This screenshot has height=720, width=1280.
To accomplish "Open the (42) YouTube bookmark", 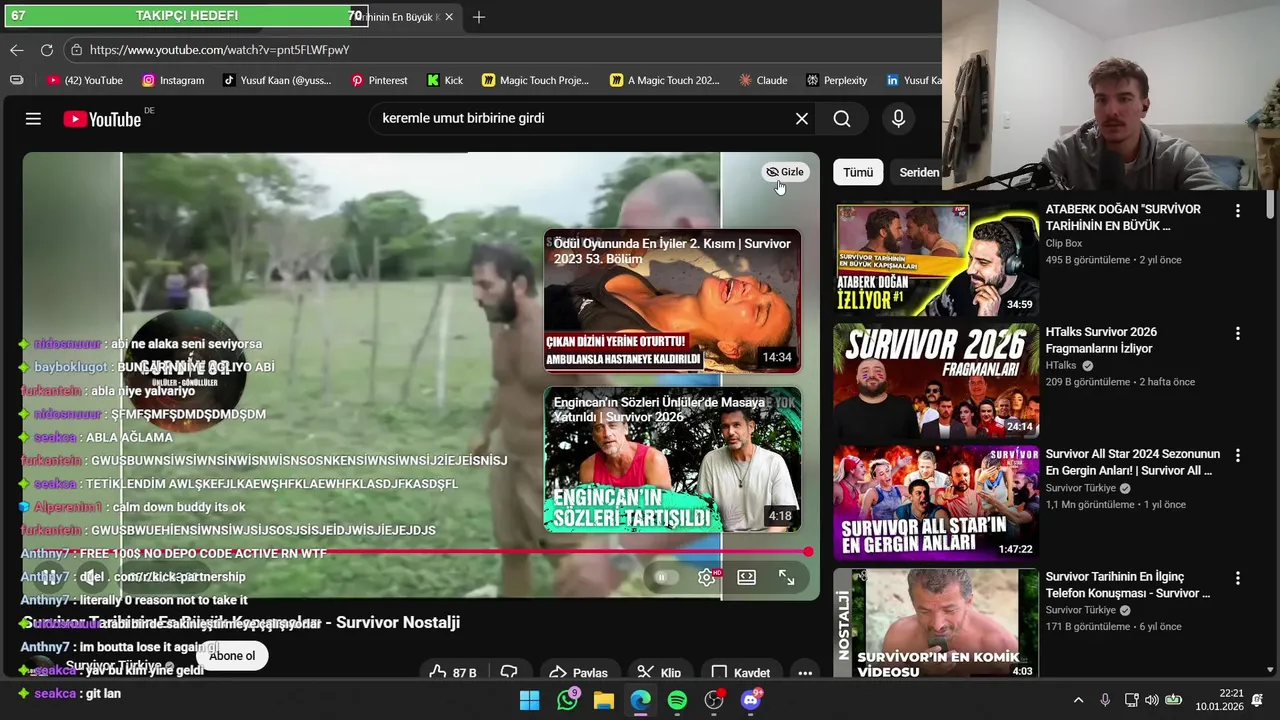I will coord(84,80).
